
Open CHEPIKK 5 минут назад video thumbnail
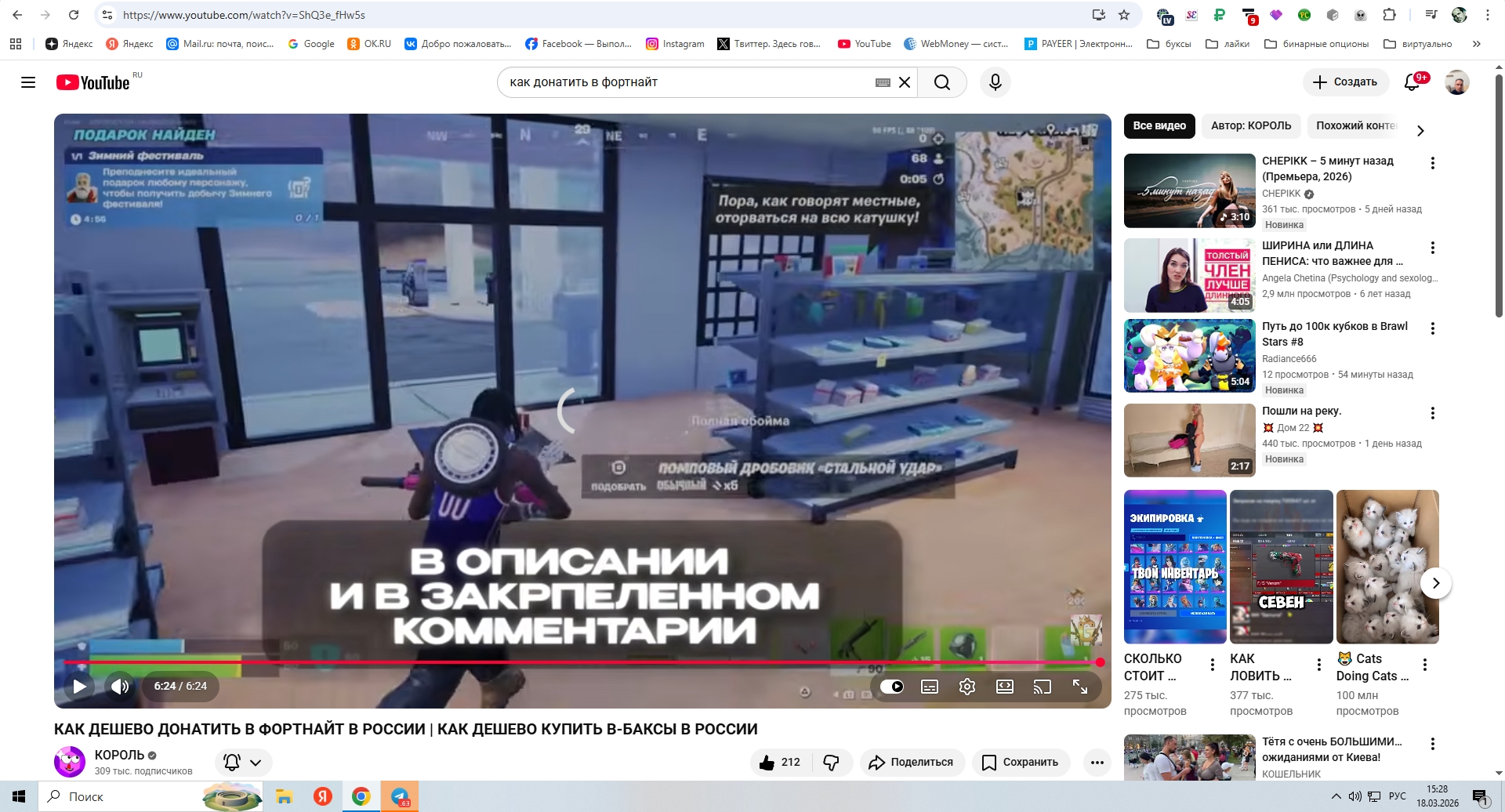(1190, 190)
